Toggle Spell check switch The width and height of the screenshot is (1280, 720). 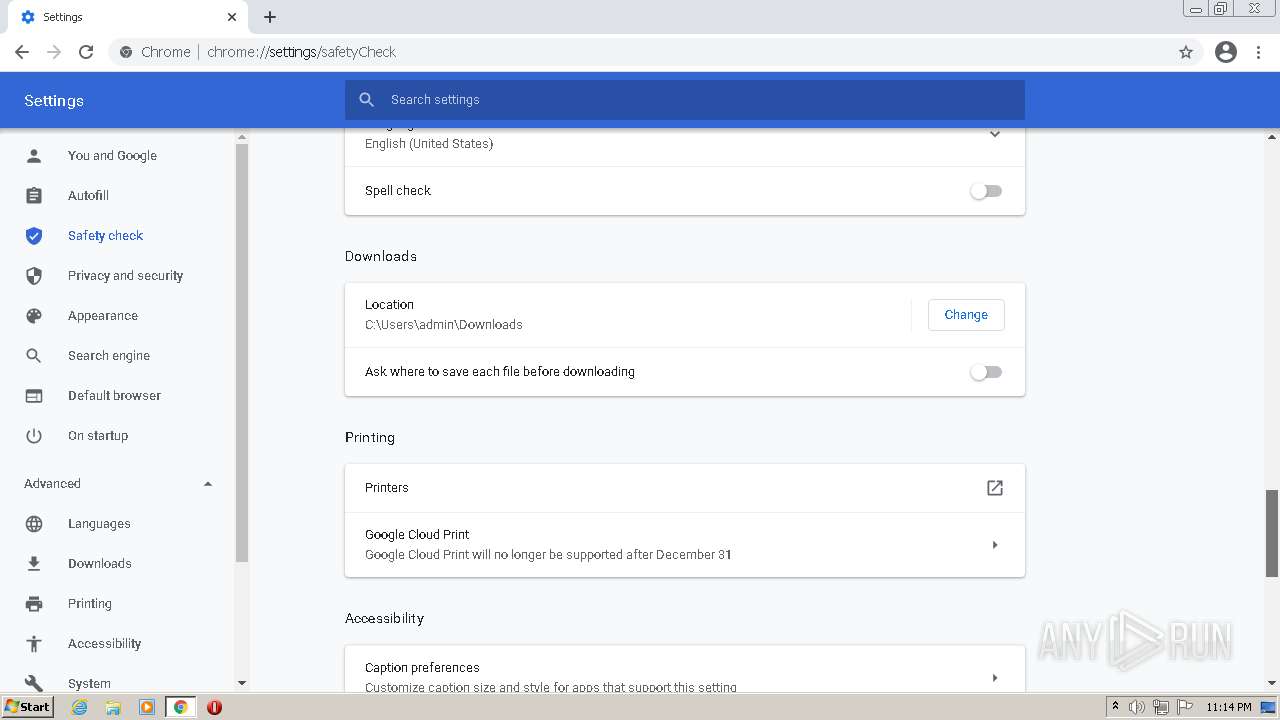[x=986, y=191]
